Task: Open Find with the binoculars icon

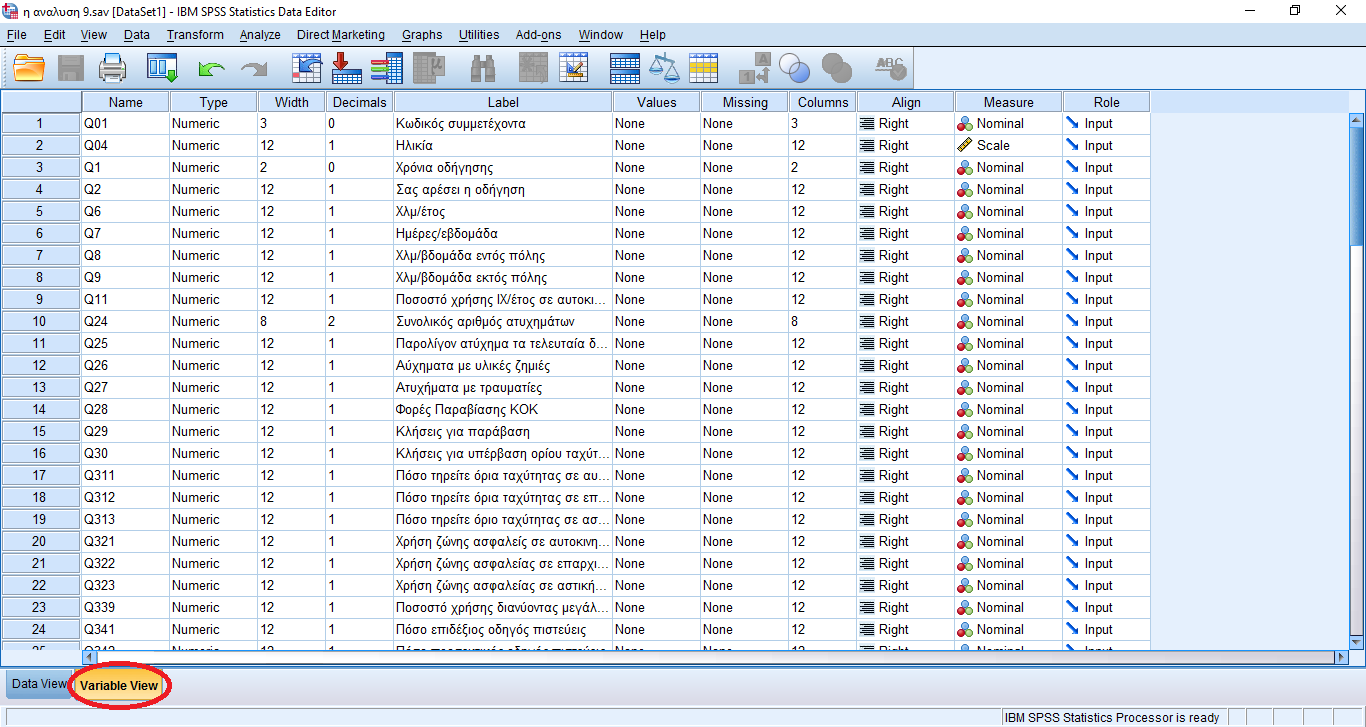Action: tap(484, 68)
